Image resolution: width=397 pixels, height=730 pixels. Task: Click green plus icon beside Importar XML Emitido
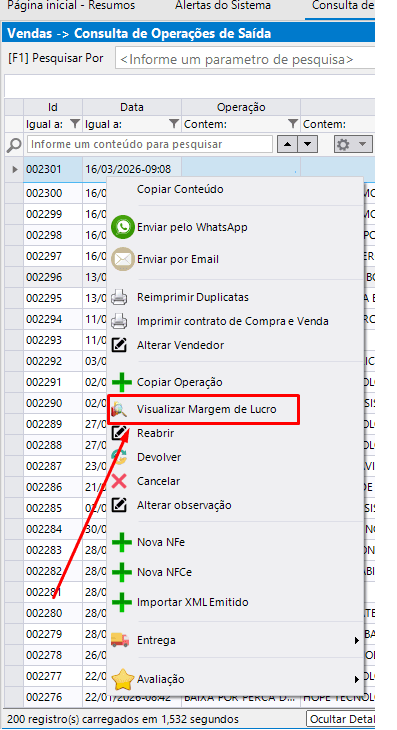[x=121, y=602]
